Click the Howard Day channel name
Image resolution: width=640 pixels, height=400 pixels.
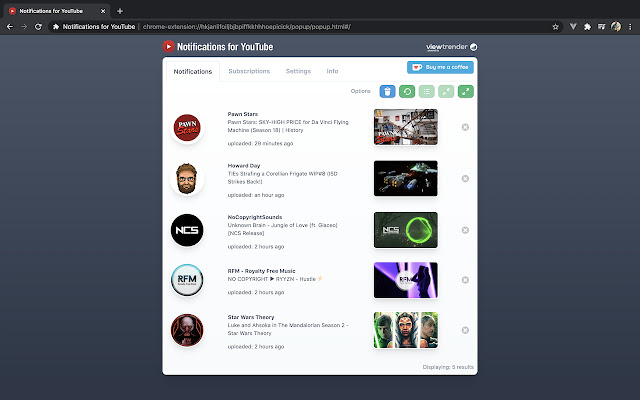point(244,166)
